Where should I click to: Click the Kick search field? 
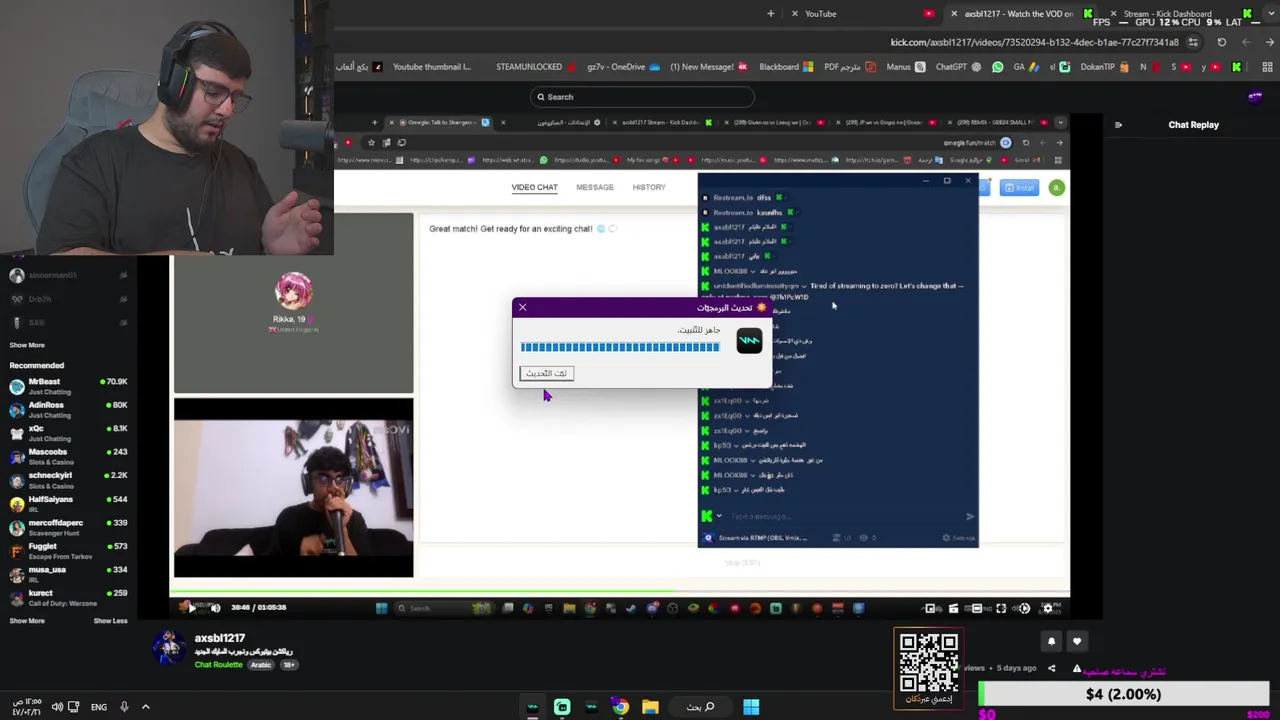[x=642, y=97]
